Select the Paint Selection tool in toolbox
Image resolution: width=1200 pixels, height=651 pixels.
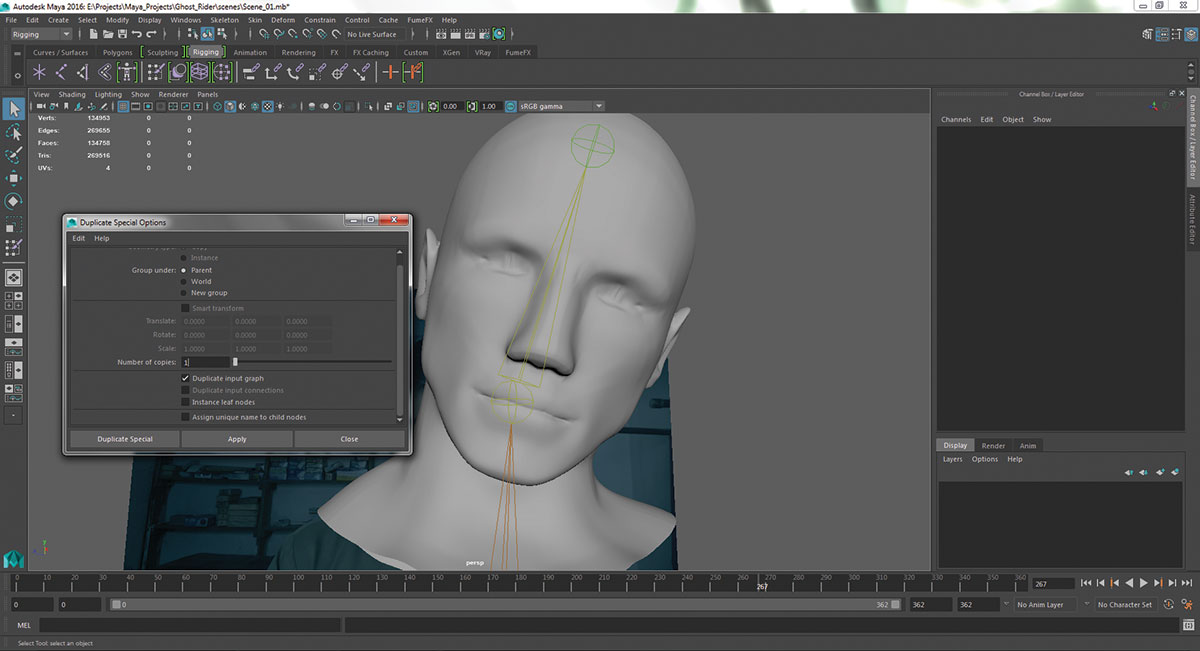tap(14, 155)
